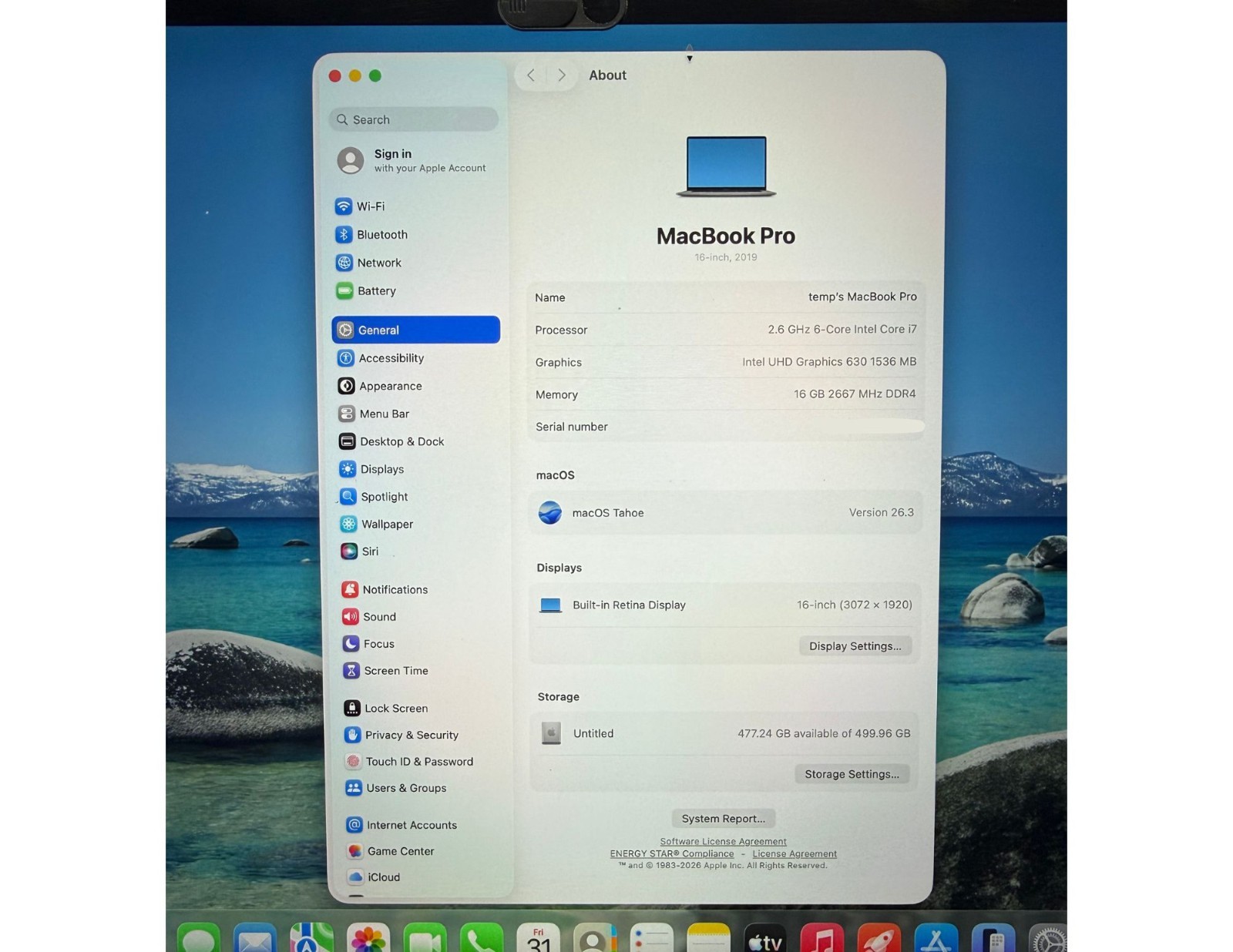The height and width of the screenshot is (952, 1233).
Task: Click the 2.6 GHz 6-Core Intel Core i7 value
Action: coord(842,329)
